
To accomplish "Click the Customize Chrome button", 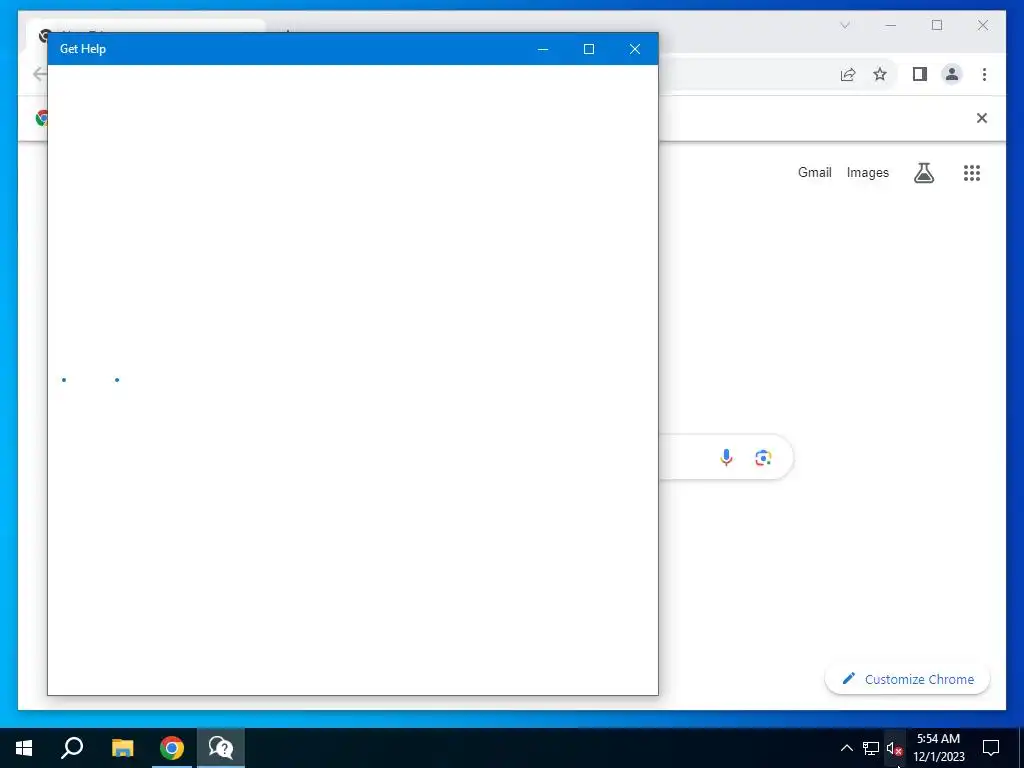I will (908, 679).
